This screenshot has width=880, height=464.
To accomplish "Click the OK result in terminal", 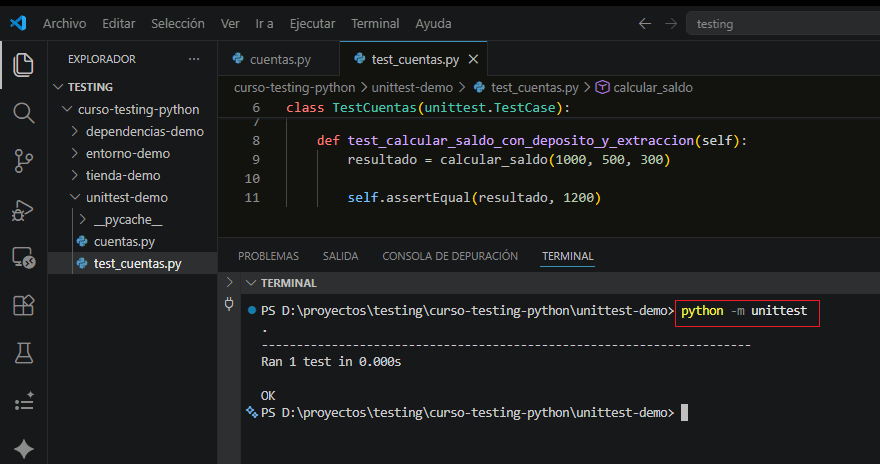I will coord(268,396).
